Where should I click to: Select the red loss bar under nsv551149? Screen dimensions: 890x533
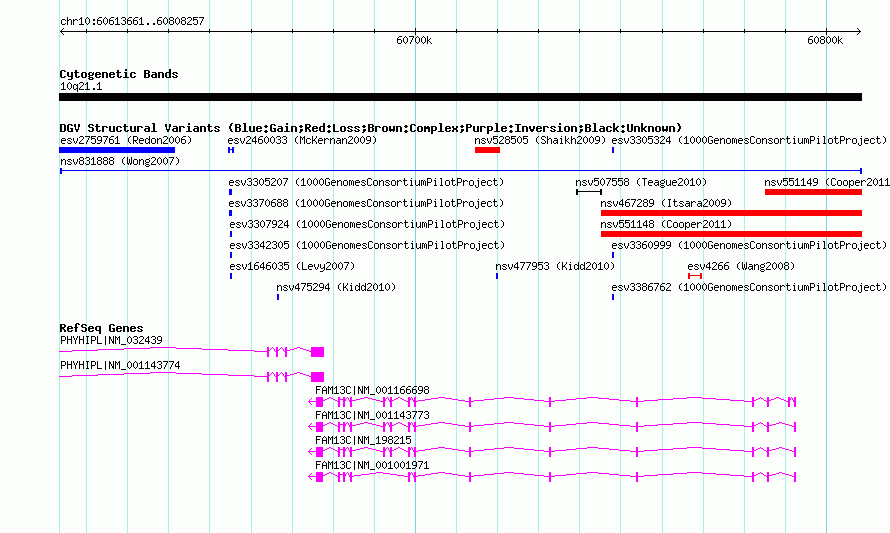813,192
